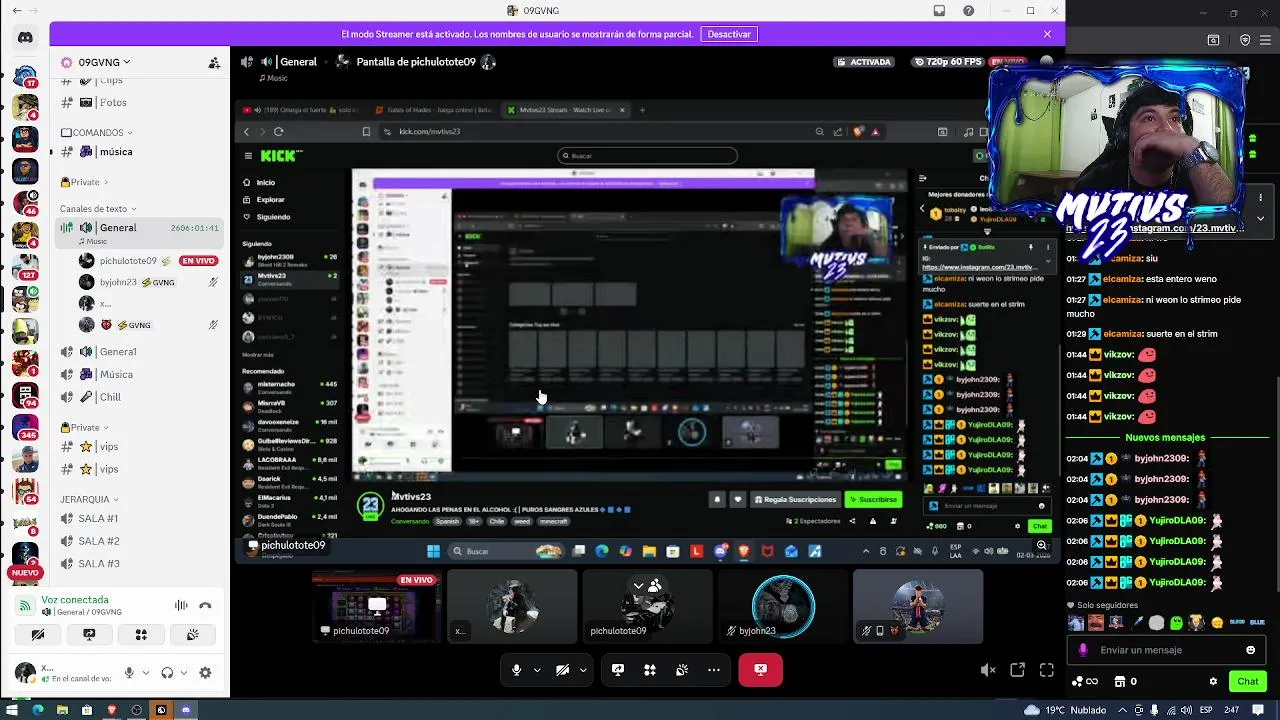The height and width of the screenshot is (720, 1280).
Task: Collapse COMANDOS category
Action: [x=99, y=132]
